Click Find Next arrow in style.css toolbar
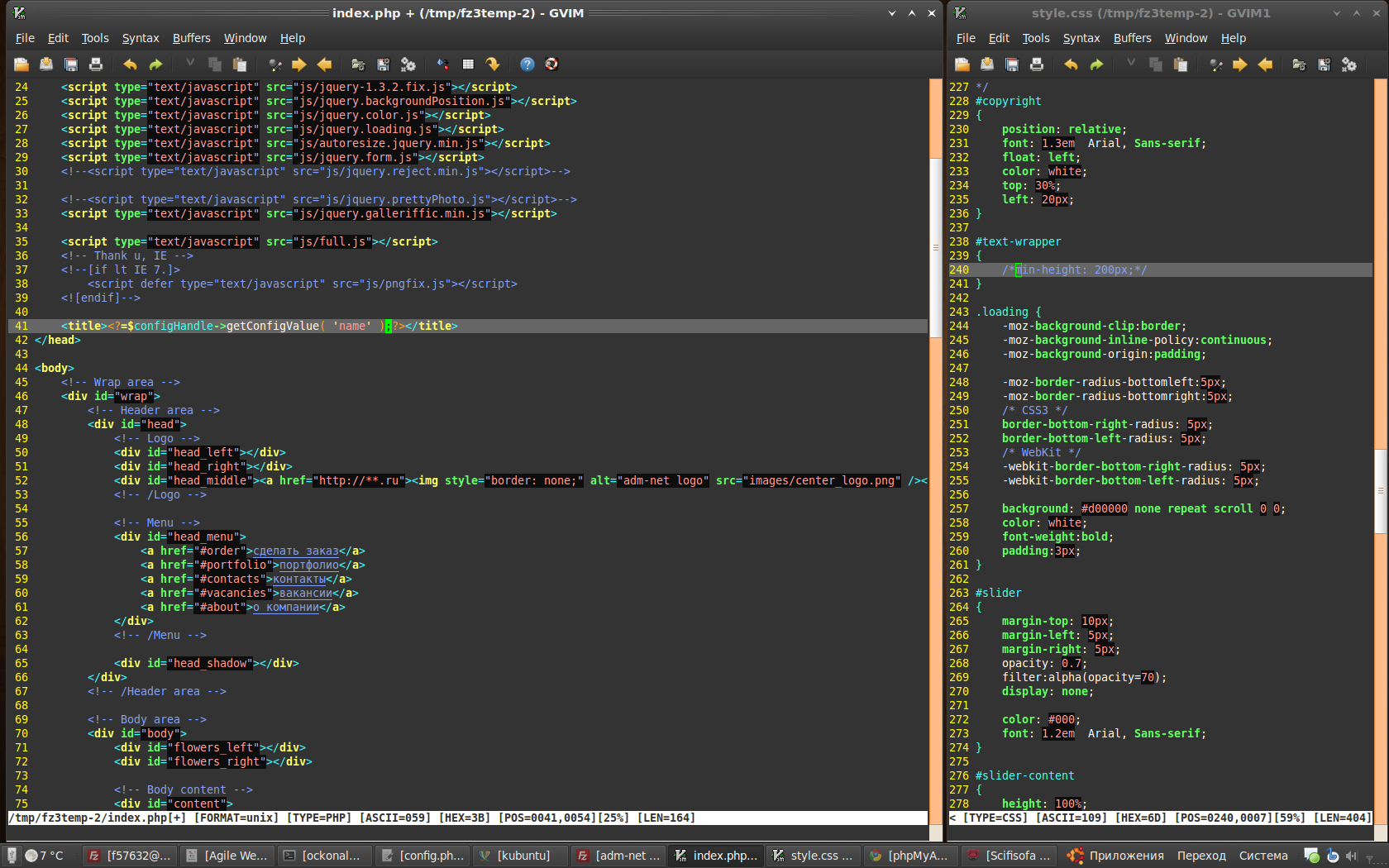The width and height of the screenshot is (1389, 868). coord(1240,64)
